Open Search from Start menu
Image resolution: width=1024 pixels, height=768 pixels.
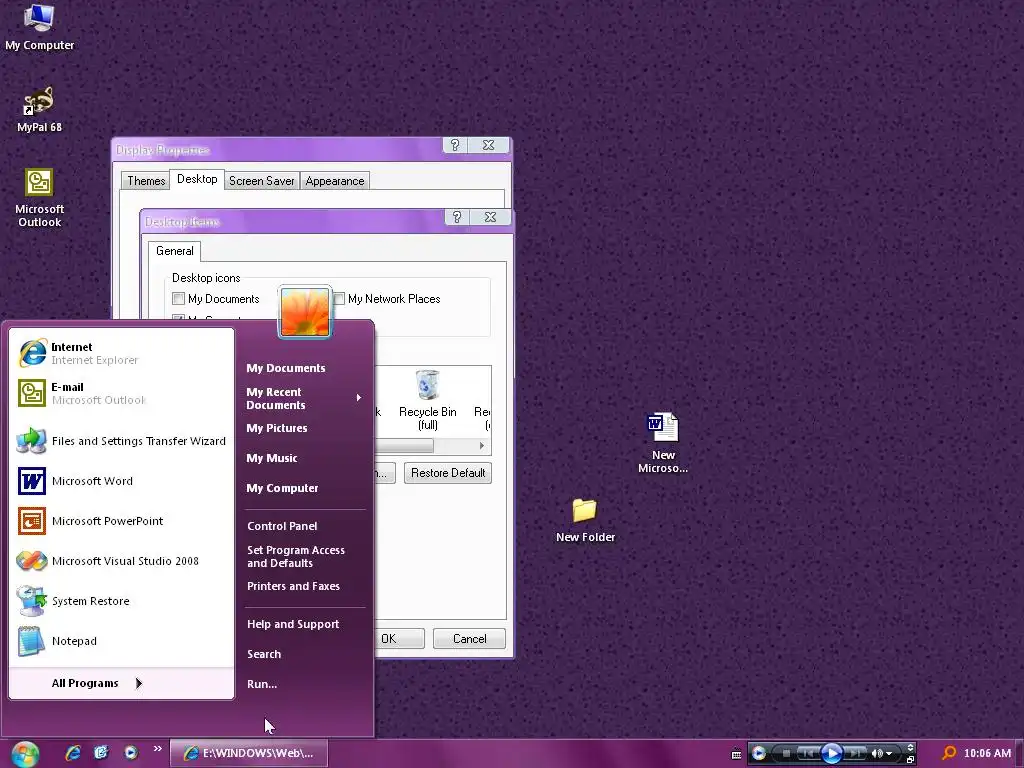[264, 654]
